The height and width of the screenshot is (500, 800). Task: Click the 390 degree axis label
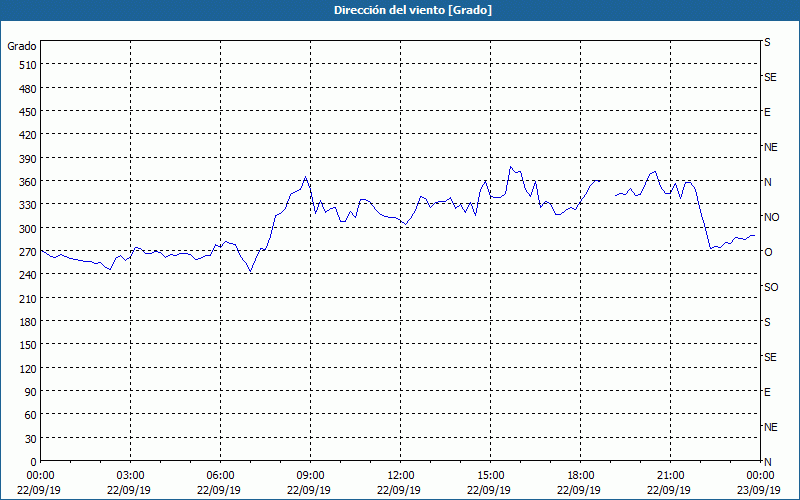tap(29, 159)
